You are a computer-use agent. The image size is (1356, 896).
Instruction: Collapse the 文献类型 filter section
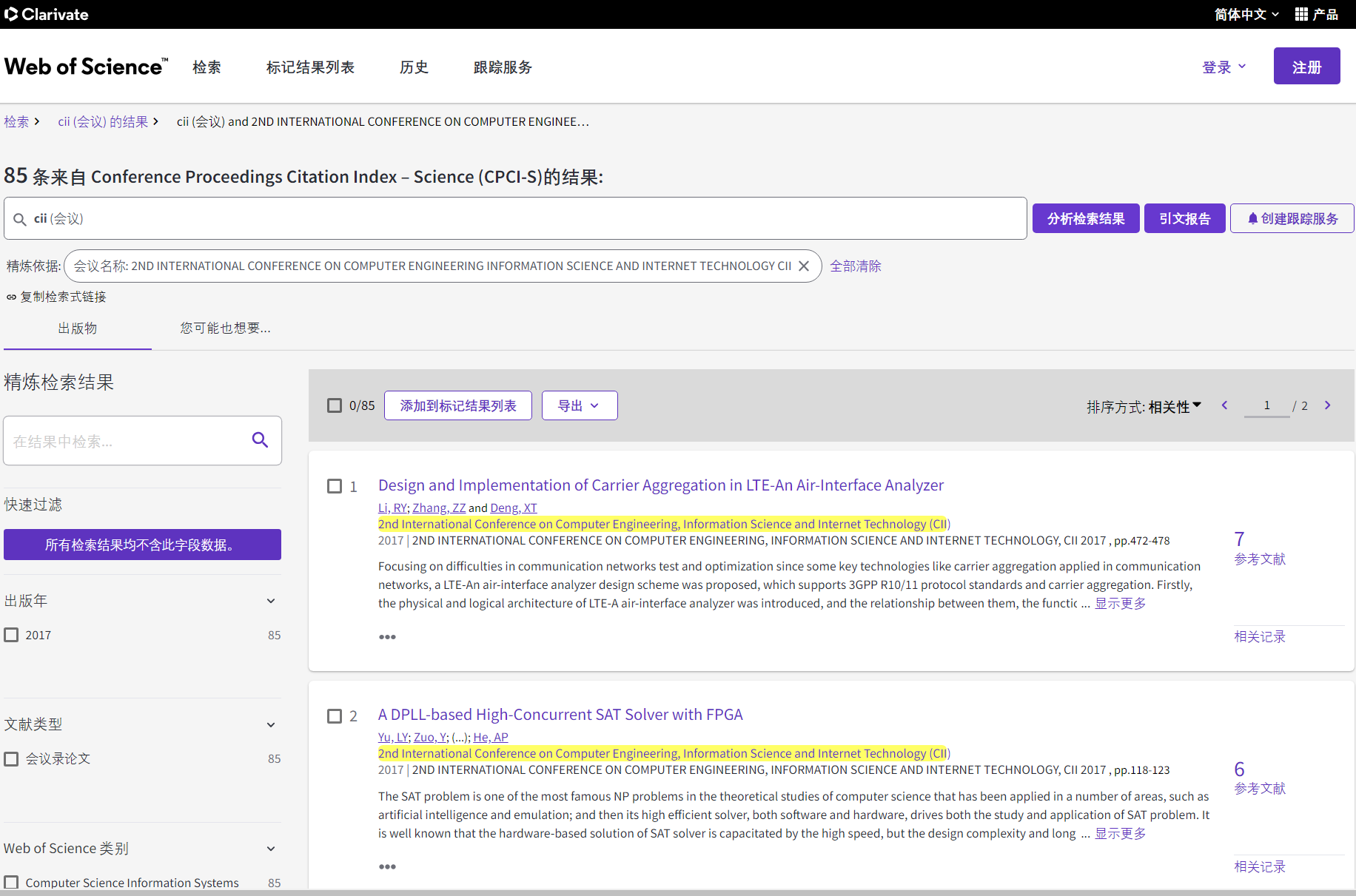pos(271,724)
